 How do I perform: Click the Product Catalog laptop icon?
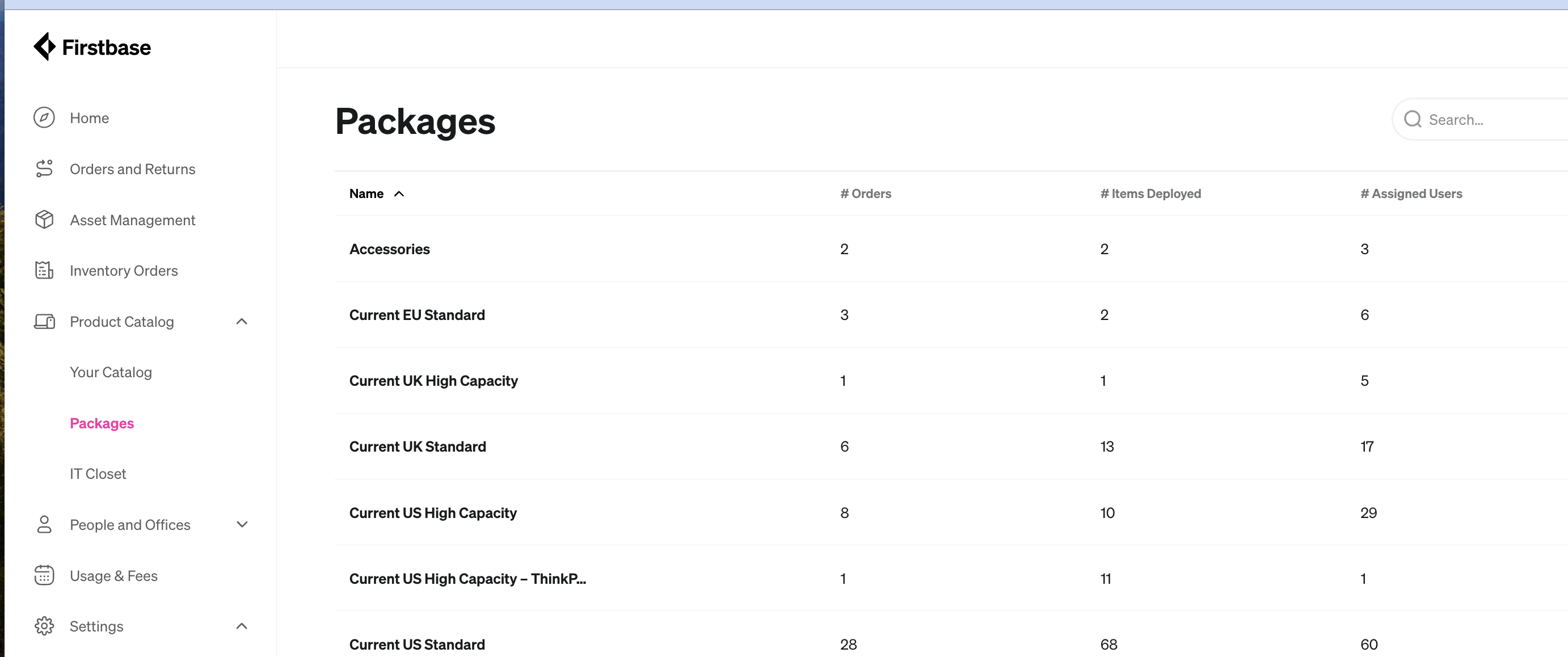(x=44, y=322)
